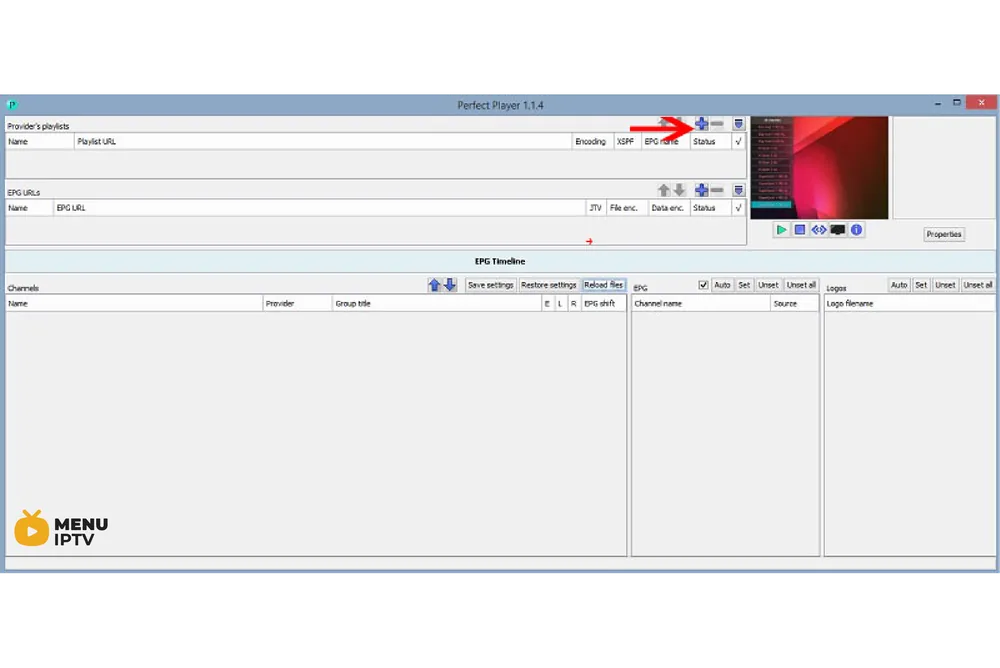Move channel down with blue arrow

click(450, 285)
